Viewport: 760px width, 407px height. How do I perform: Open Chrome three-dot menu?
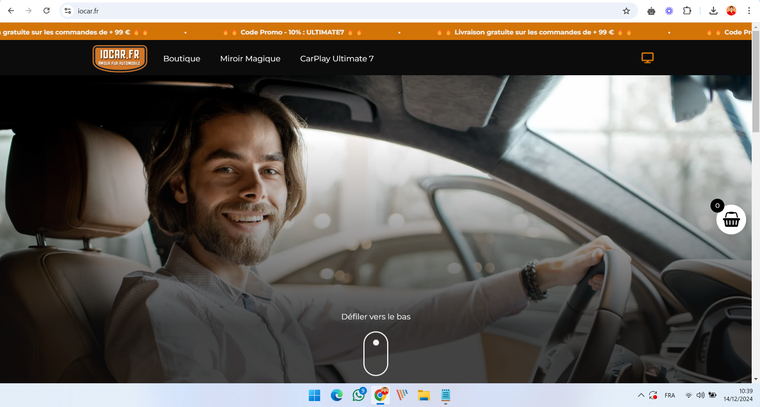[749, 11]
